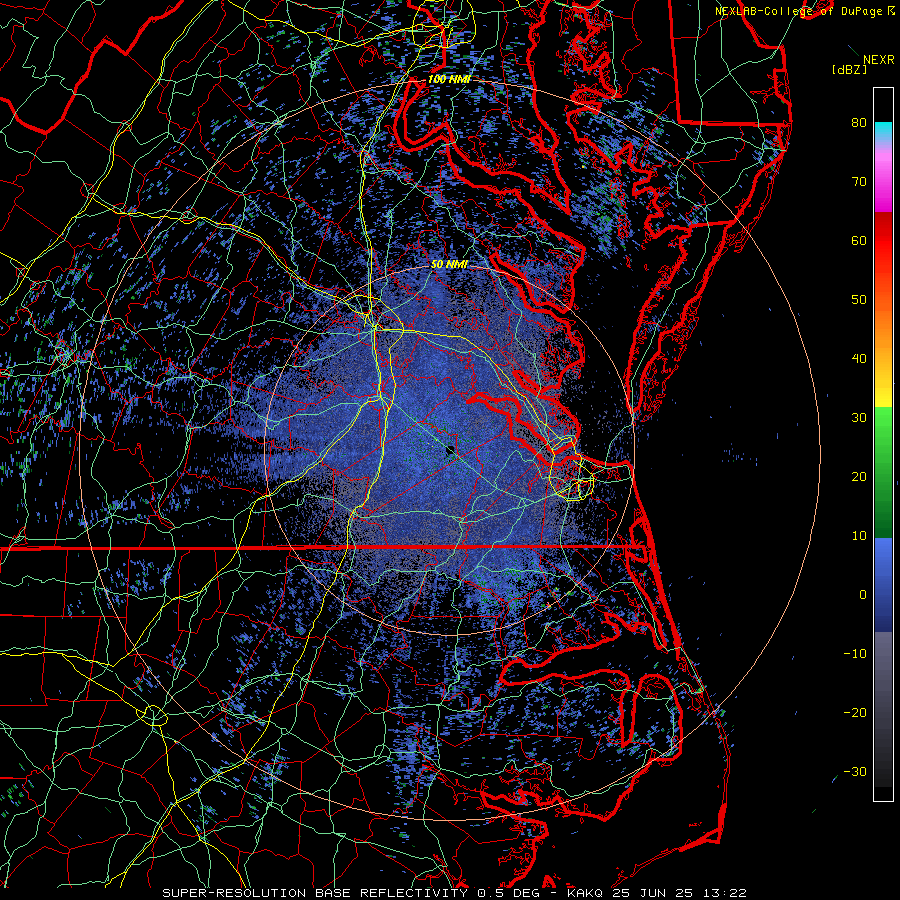This screenshot has width=900, height=900.
Task: Click the 70 value on dBZ scale
Action: tap(859, 181)
